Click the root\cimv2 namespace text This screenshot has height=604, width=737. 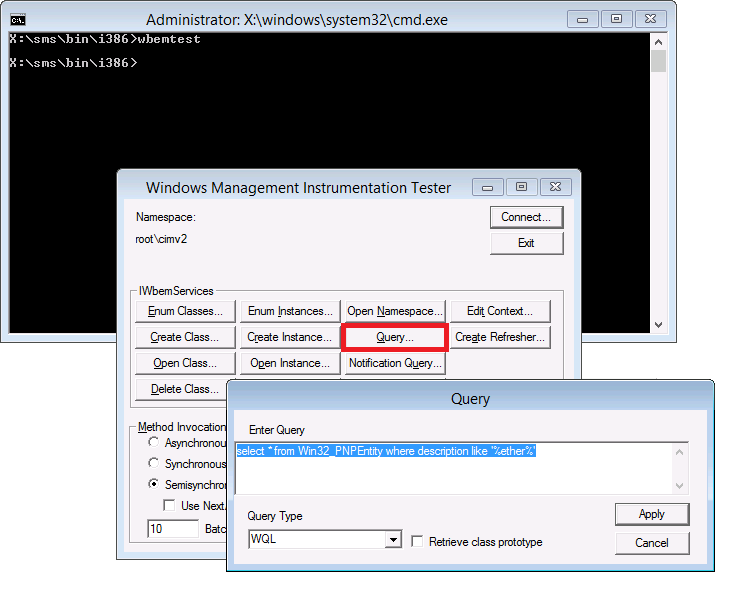(161, 239)
